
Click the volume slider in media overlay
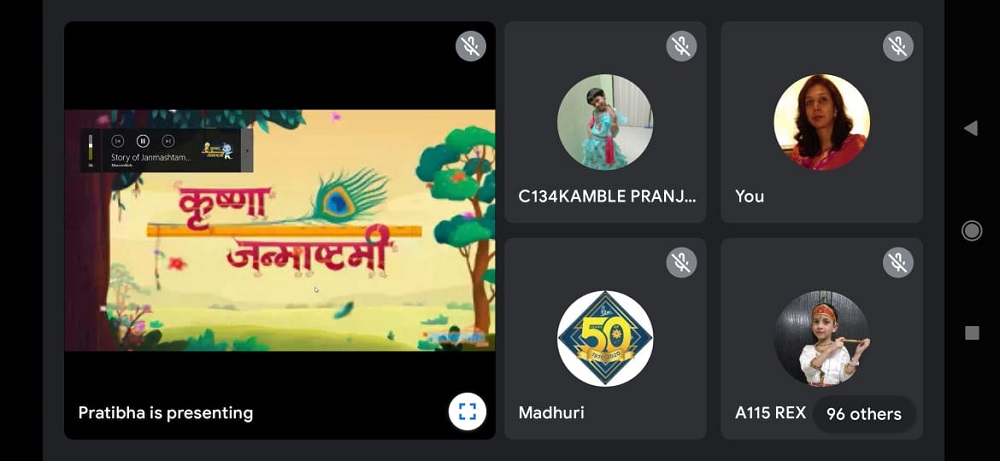pyautogui.click(x=90, y=149)
